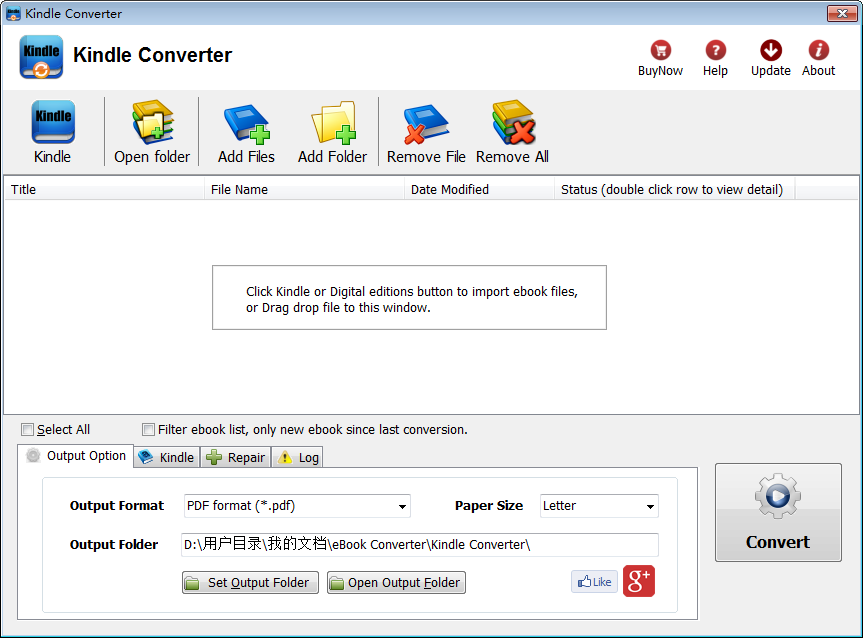Click the title bar app icon
The height and width of the screenshot is (638, 863).
point(13,14)
